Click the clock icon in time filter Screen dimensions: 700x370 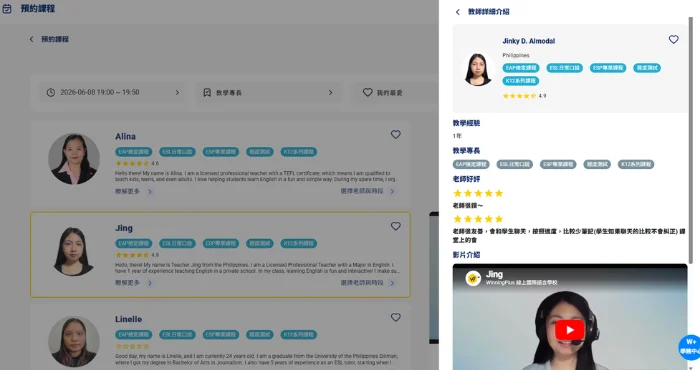coord(51,92)
